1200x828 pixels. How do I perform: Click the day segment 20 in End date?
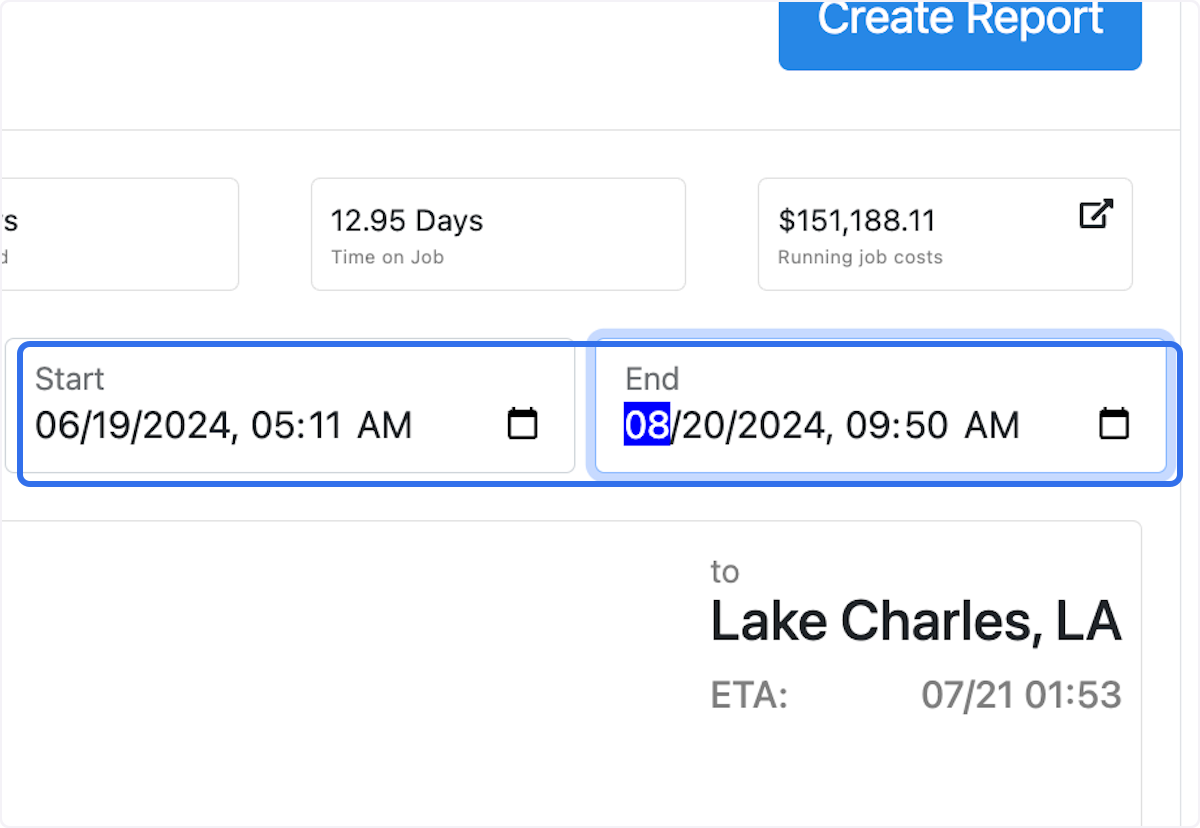click(x=700, y=426)
